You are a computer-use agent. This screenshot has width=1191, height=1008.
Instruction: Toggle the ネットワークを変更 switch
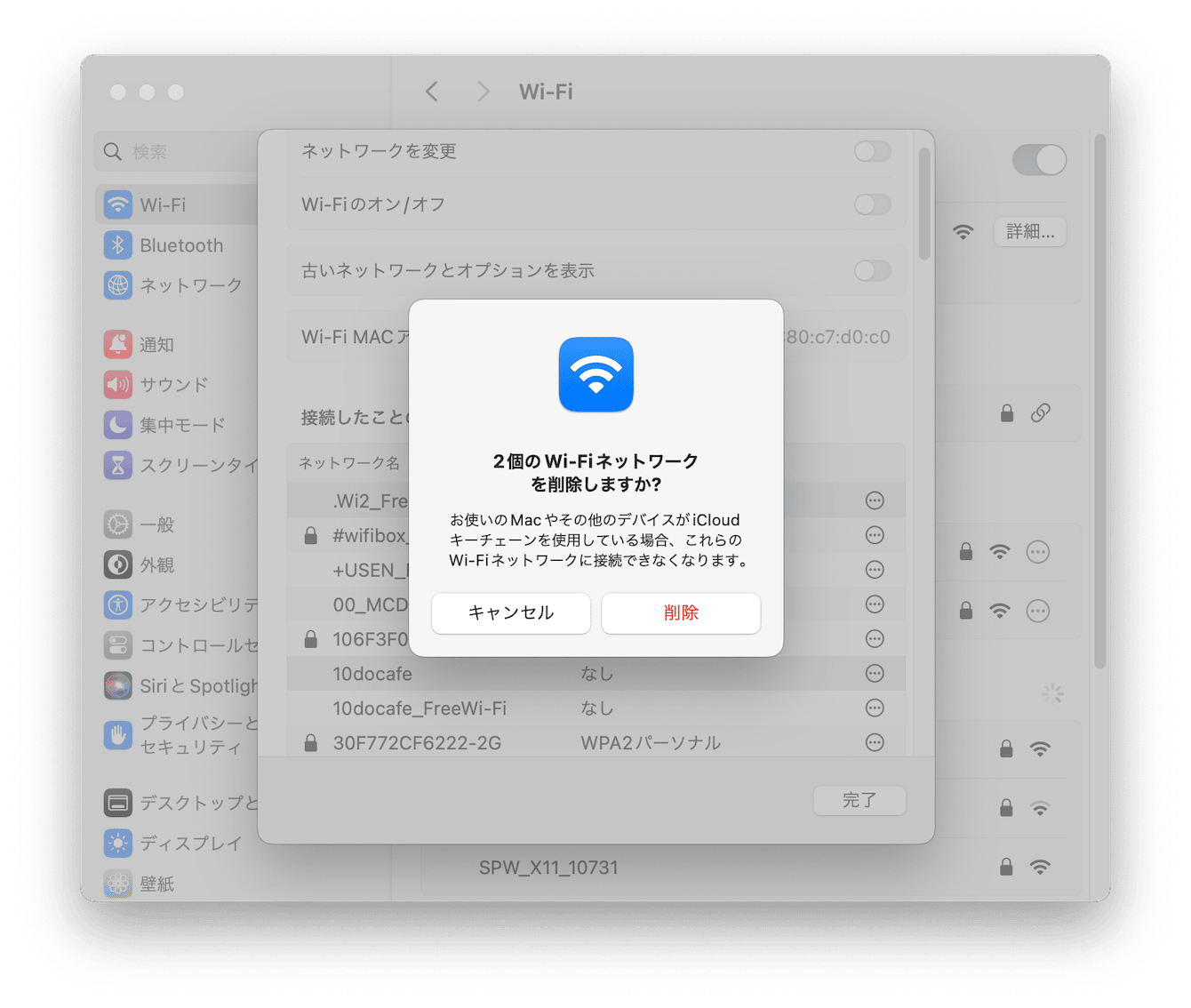[872, 151]
